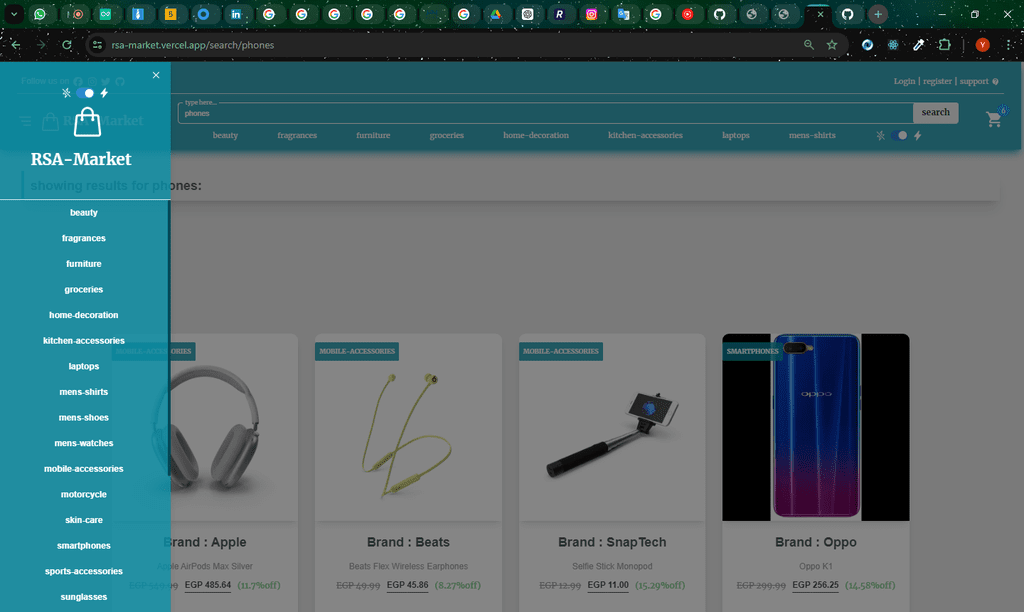Select laptops in the sidebar category list
This screenshot has width=1024, height=612.
click(x=84, y=366)
